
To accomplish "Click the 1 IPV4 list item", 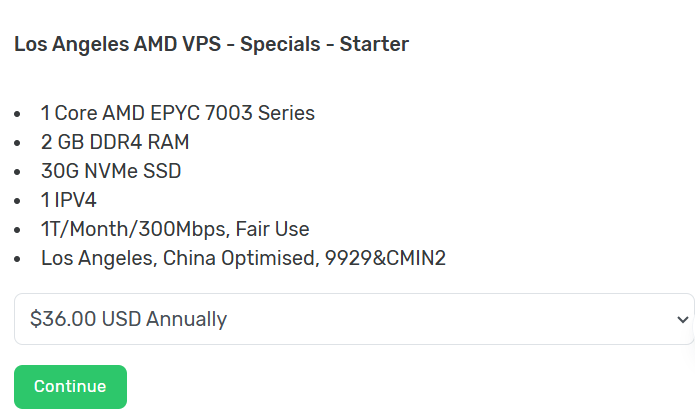I will pyautogui.click(x=68, y=200).
